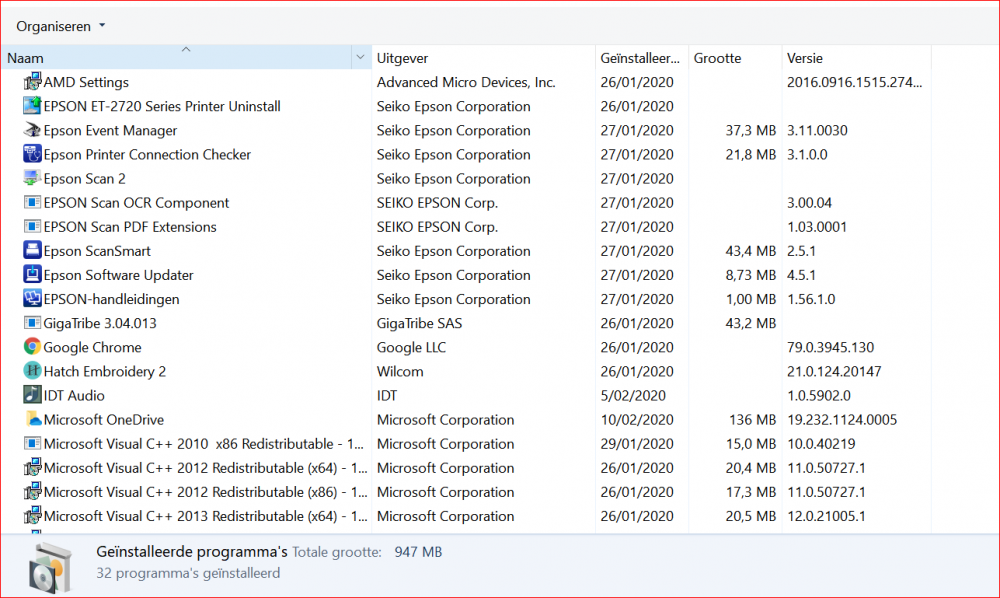The width and height of the screenshot is (1000, 598).
Task: Click the Epson Printer Connection Checker icon
Action: (x=32, y=155)
